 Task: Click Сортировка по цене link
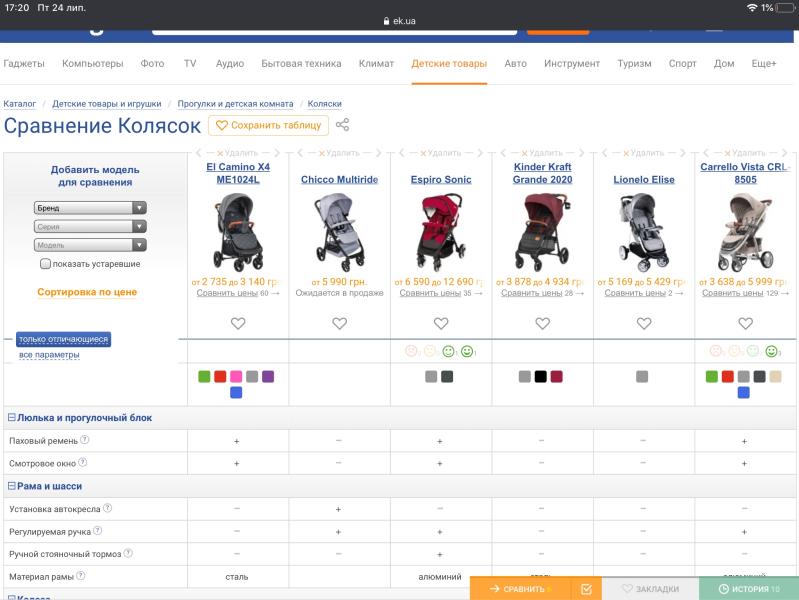coord(87,292)
